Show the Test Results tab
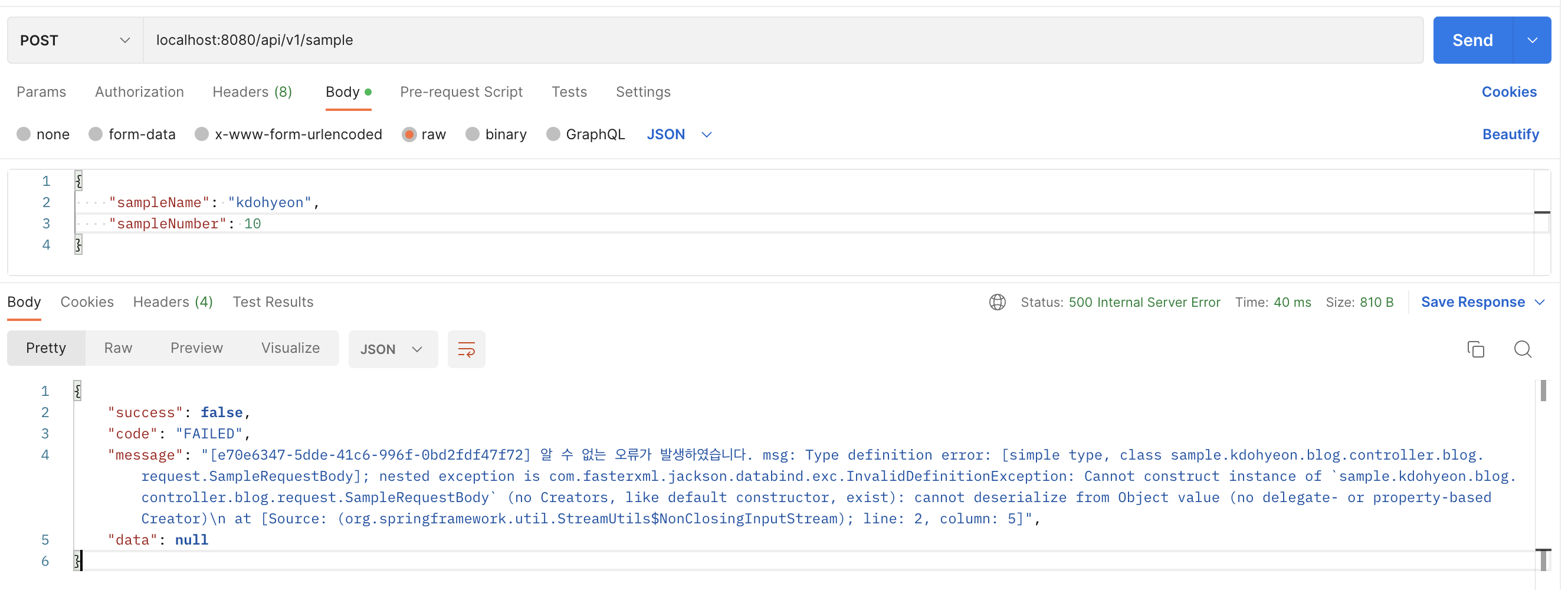Screen dimensions: 1568x590 coord(273,302)
